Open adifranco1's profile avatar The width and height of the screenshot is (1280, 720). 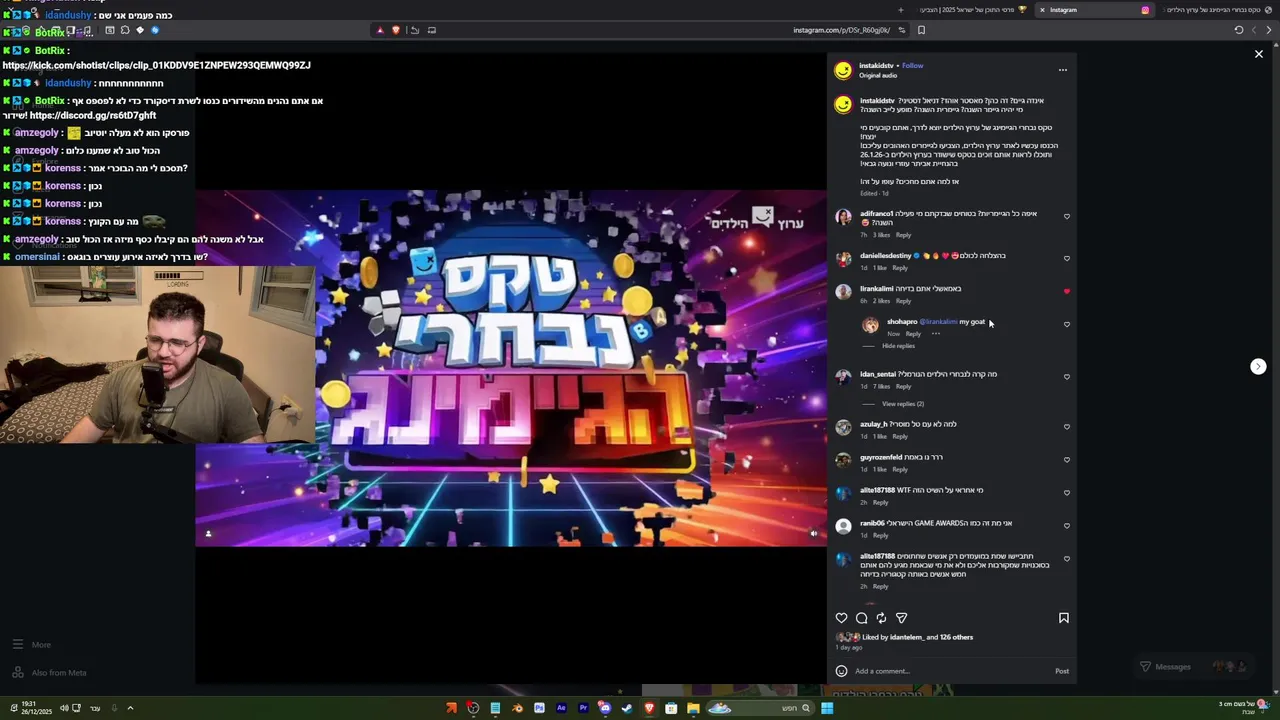tap(843, 217)
